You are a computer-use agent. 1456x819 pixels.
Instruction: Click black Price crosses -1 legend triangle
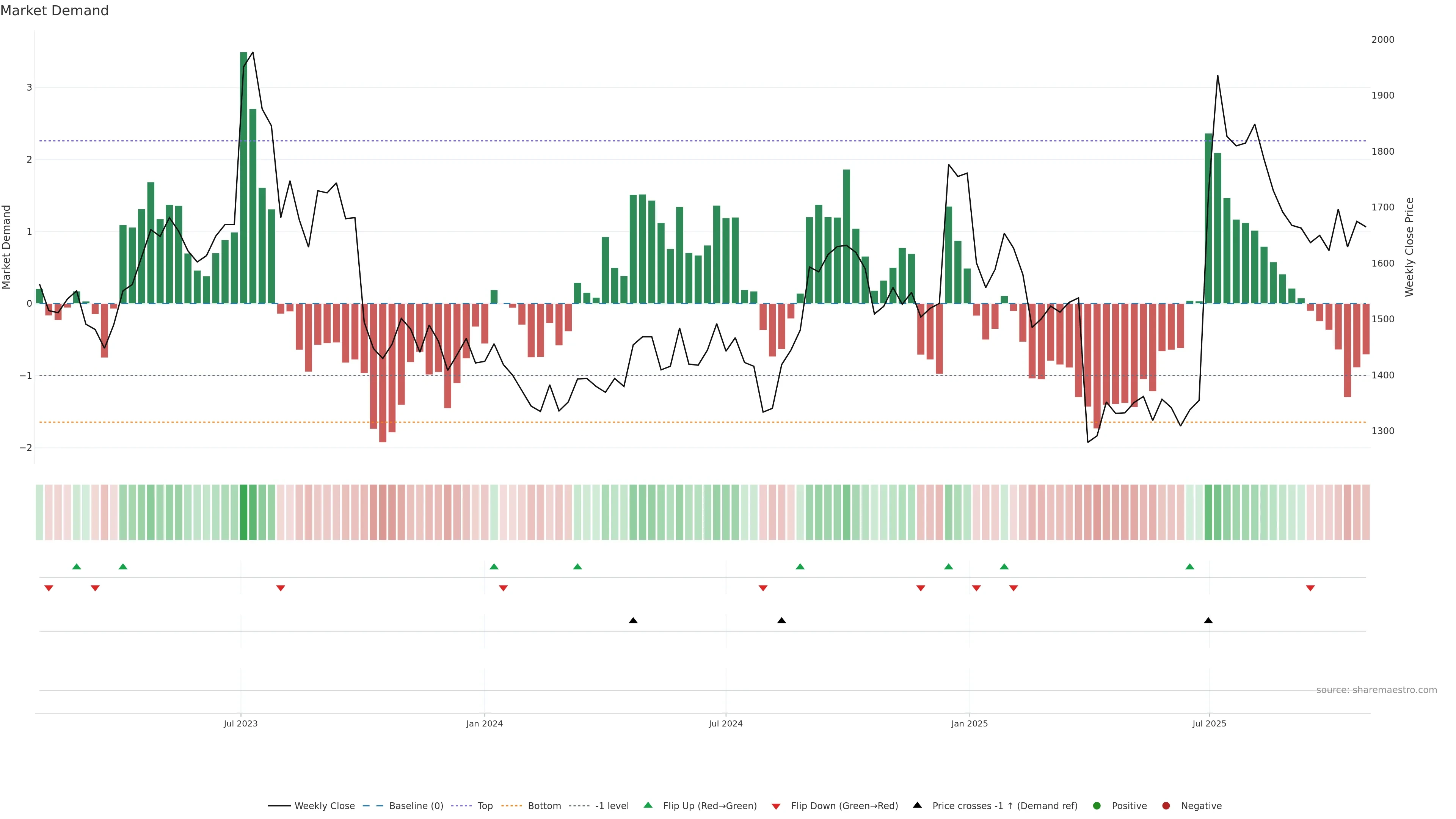917,805
